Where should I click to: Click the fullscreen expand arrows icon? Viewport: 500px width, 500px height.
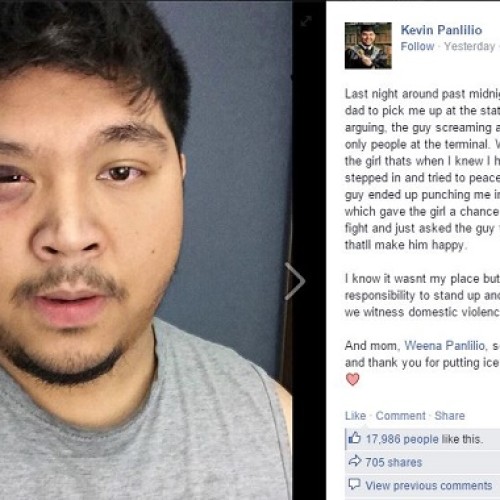[x=306, y=21]
